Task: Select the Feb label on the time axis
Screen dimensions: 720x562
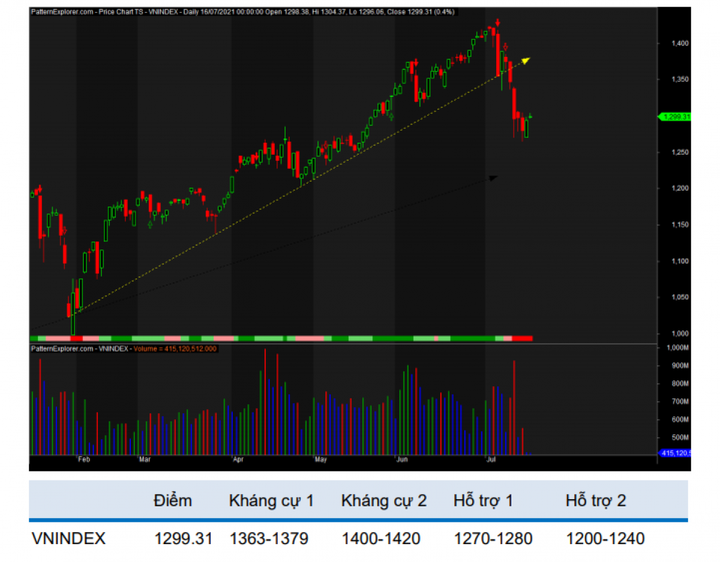Action: tap(83, 461)
